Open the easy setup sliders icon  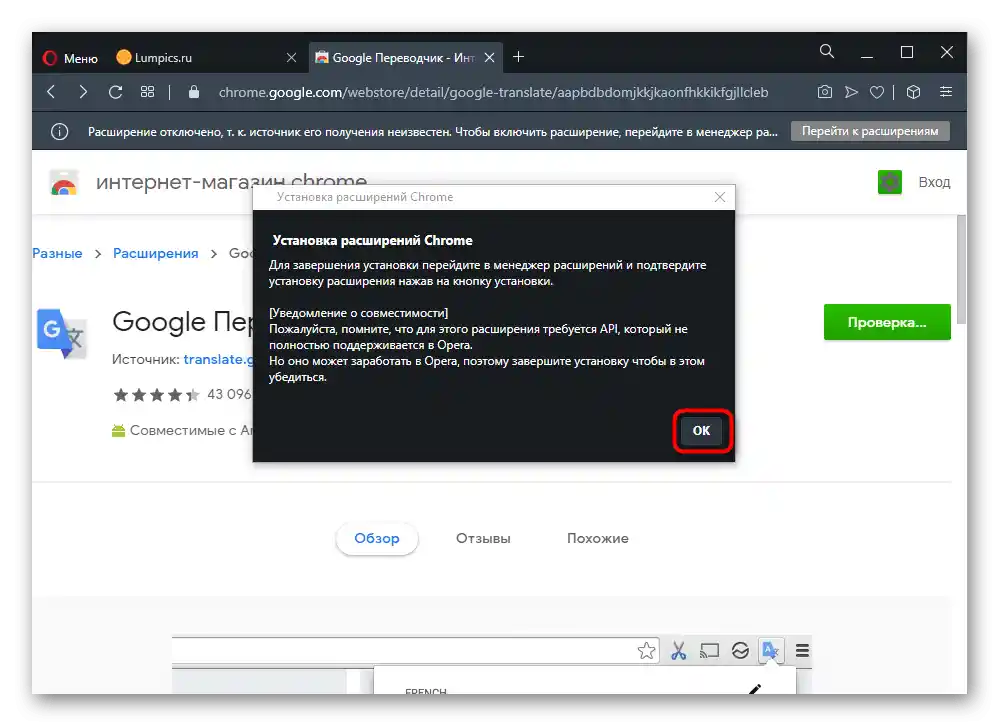[x=946, y=92]
